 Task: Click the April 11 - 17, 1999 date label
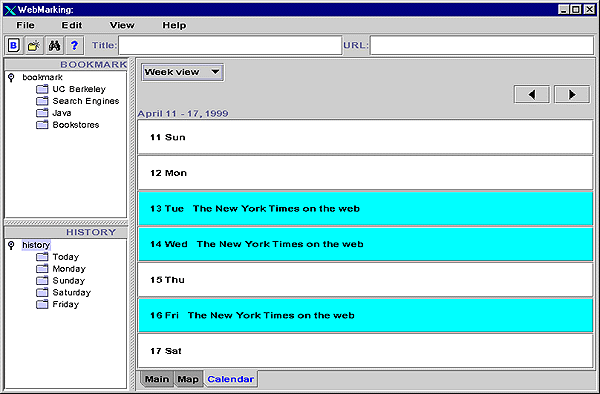pos(183,114)
